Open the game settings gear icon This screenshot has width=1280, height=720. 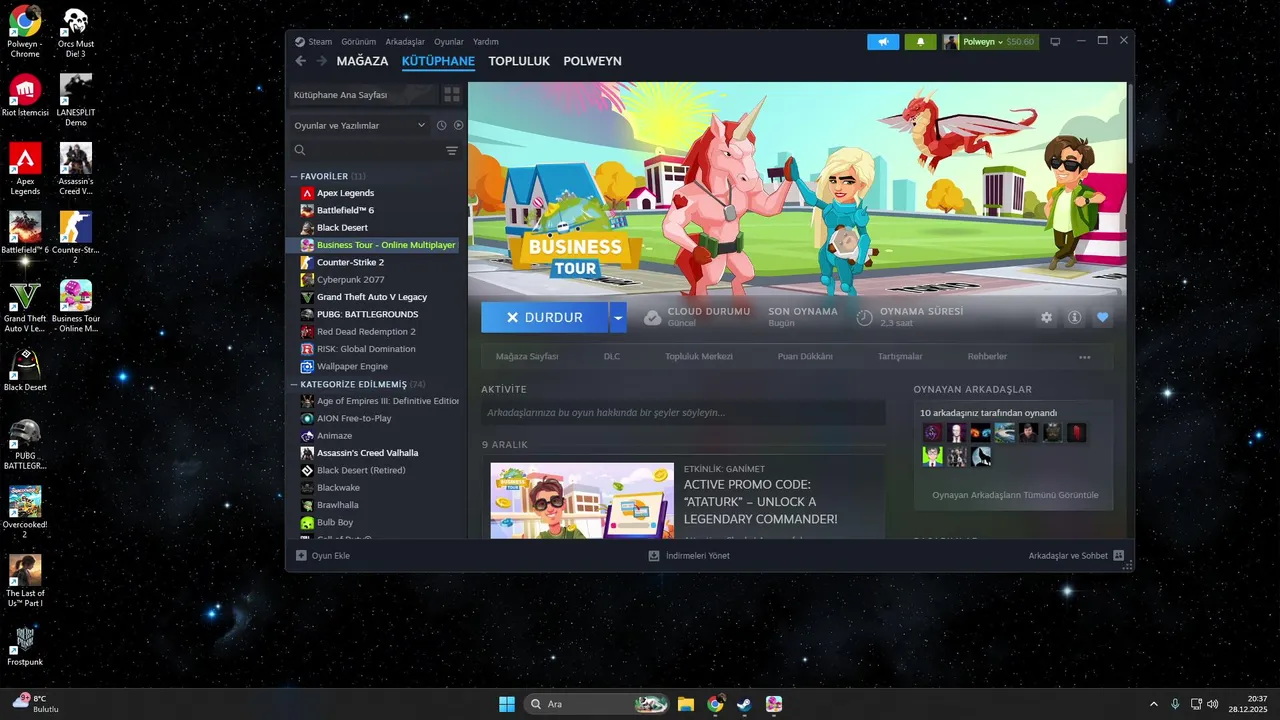(x=1047, y=317)
